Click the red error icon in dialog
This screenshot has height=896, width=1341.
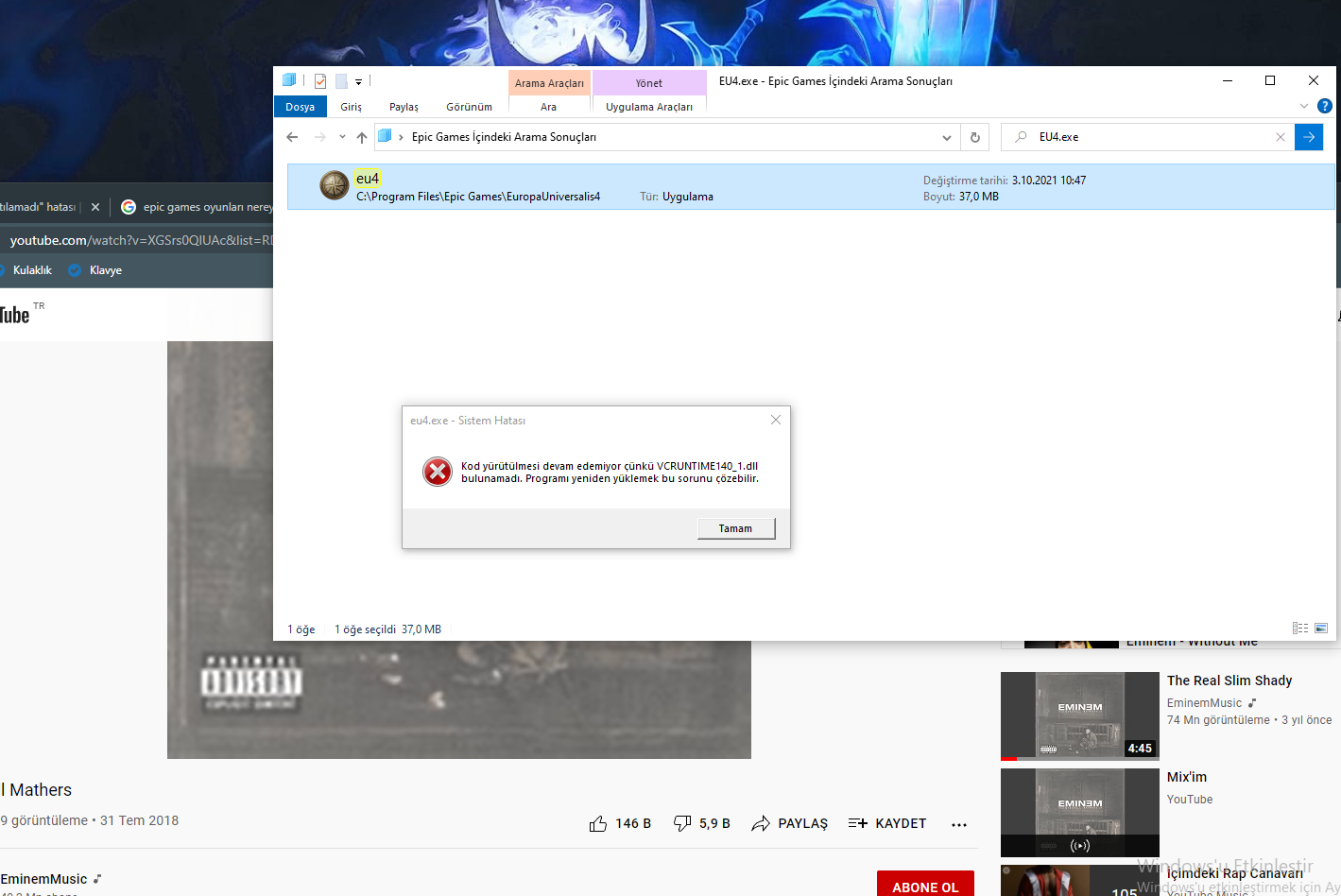[x=438, y=471]
